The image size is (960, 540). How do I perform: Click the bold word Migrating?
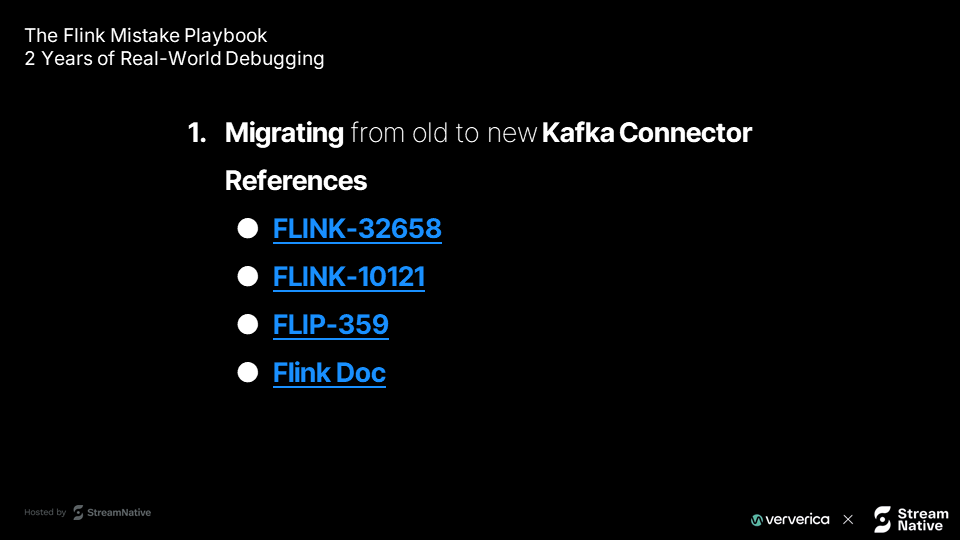284,133
